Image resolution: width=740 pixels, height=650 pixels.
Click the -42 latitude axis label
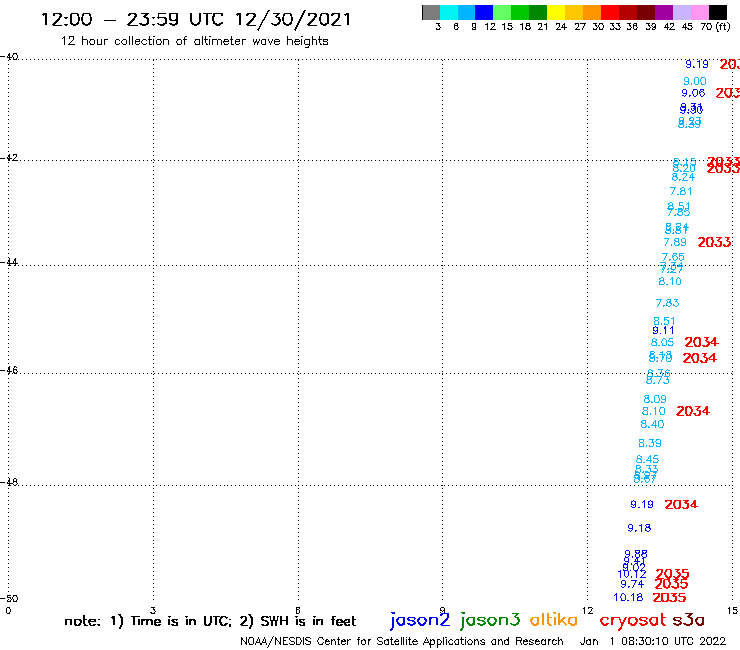coord(9,157)
